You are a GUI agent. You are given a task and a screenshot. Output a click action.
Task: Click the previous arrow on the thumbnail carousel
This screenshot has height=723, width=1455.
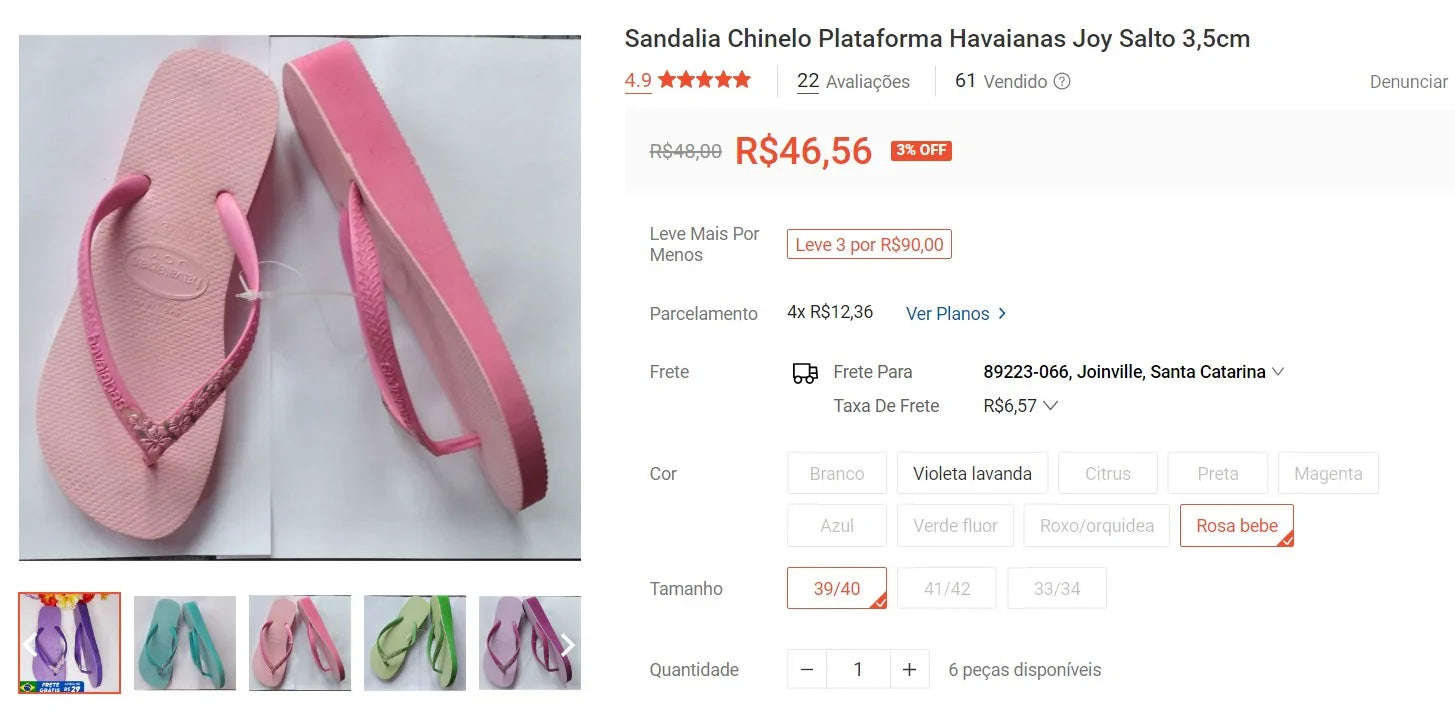(x=30, y=644)
